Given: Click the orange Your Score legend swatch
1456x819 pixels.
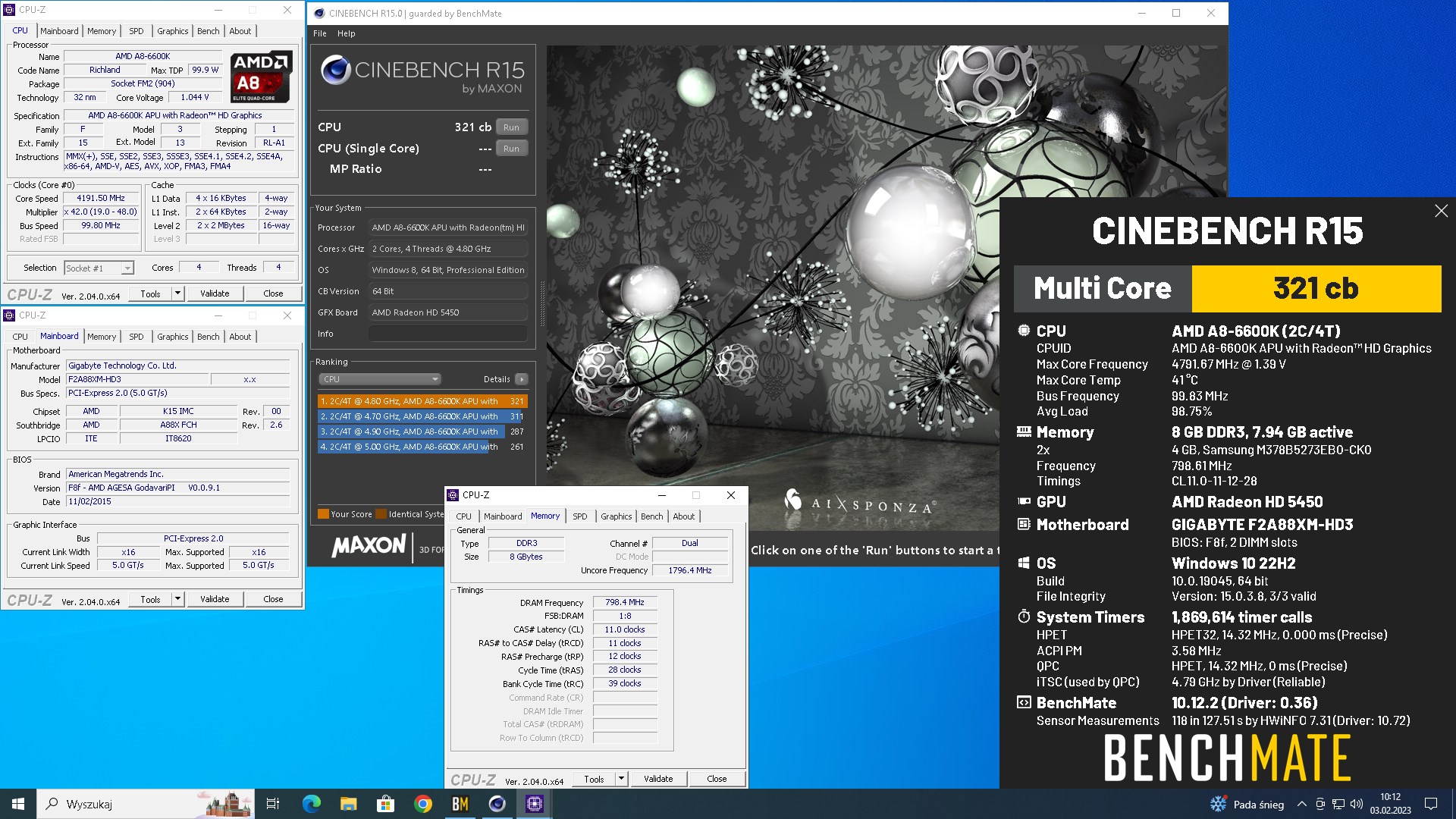Looking at the screenshot, I should [323, 514].
